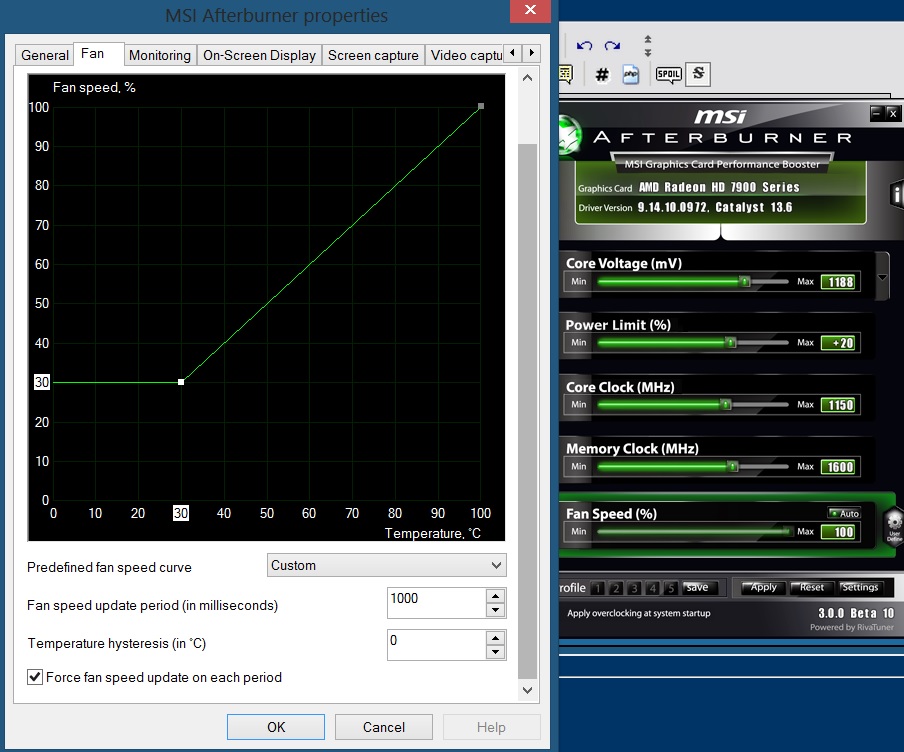Viewport: 904px width, 752px height.
Task: Open Predefined fan speed curve dropdown
Action: tap(386, 565)
